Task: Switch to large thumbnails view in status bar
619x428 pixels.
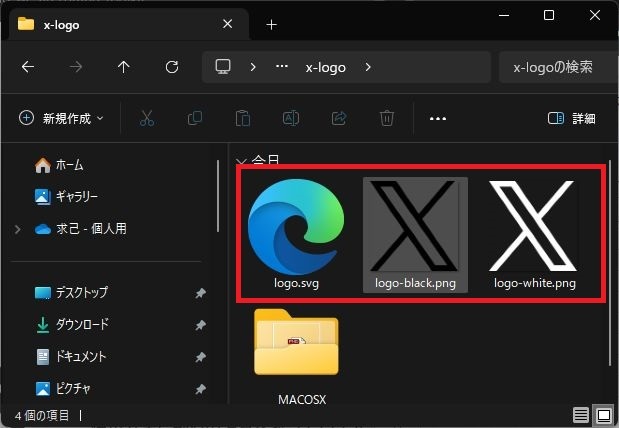Action: coord(604,415)
